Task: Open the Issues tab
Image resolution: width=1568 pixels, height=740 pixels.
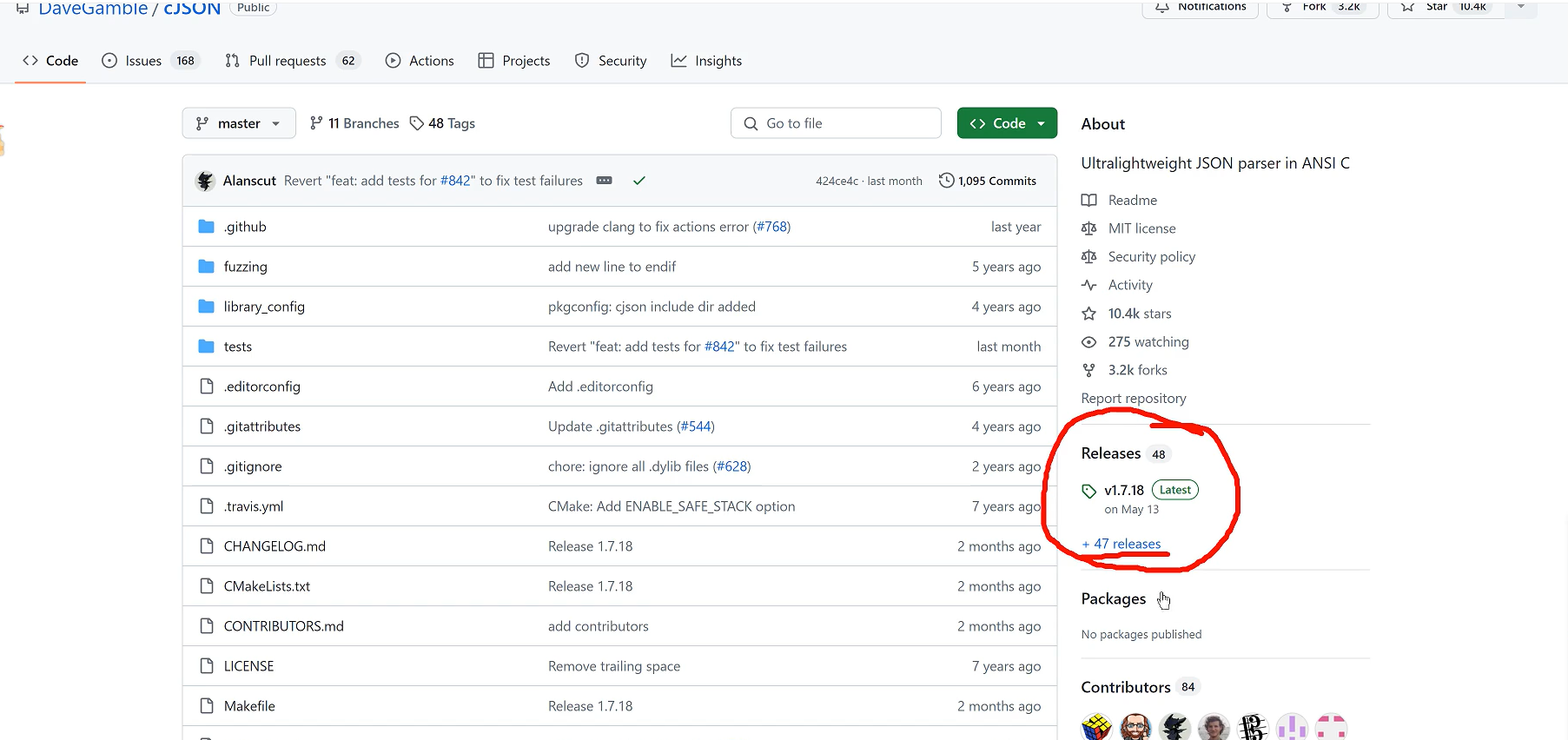Action: [150, 61]
